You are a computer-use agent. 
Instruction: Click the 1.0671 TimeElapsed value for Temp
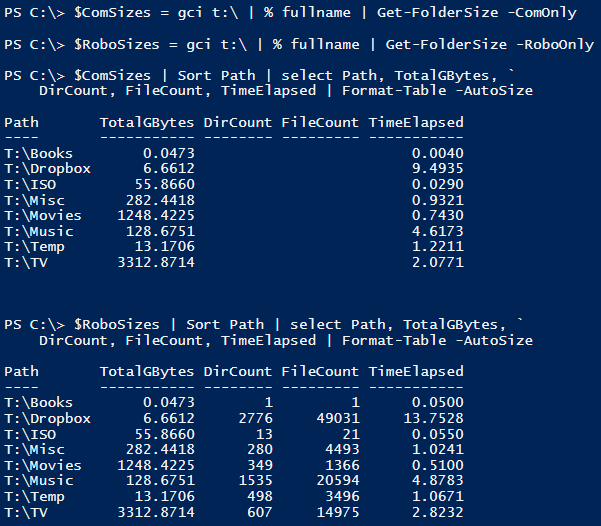click(x=436, y=495)
